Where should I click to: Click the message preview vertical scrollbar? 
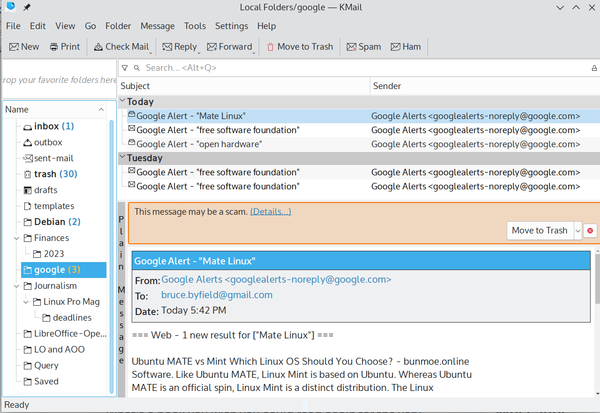point(597,278)
